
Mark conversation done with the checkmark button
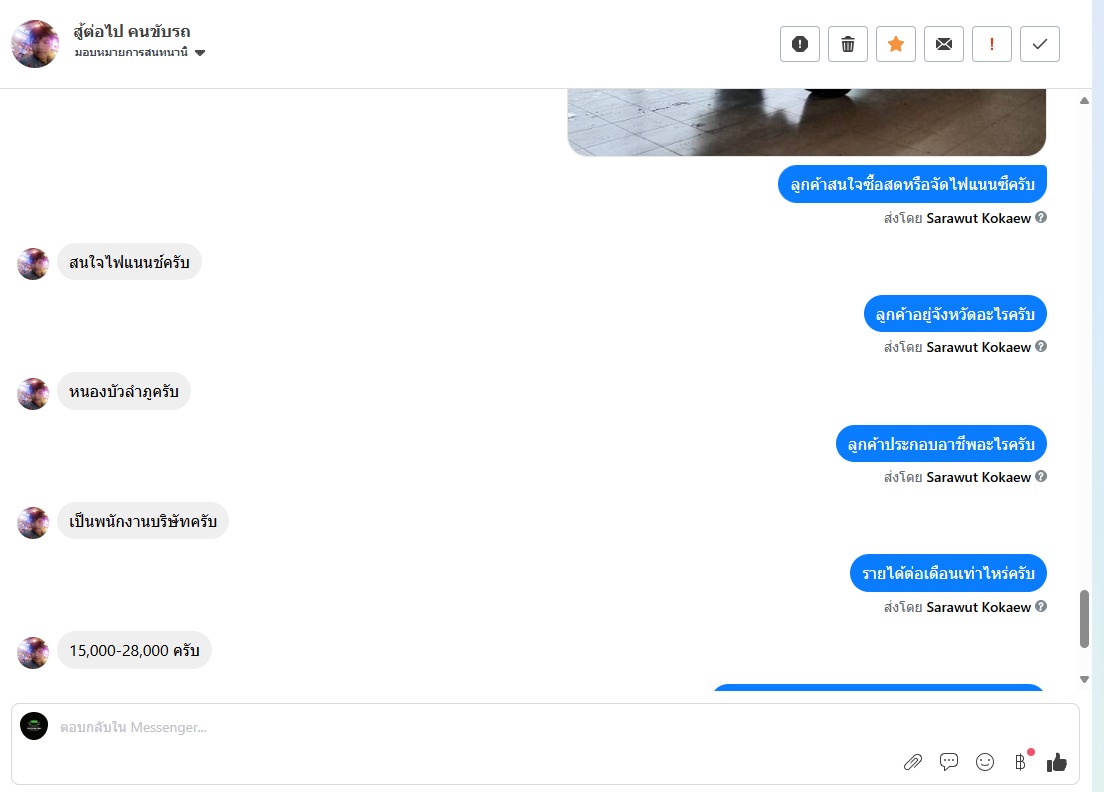(x=1039, y=44)
